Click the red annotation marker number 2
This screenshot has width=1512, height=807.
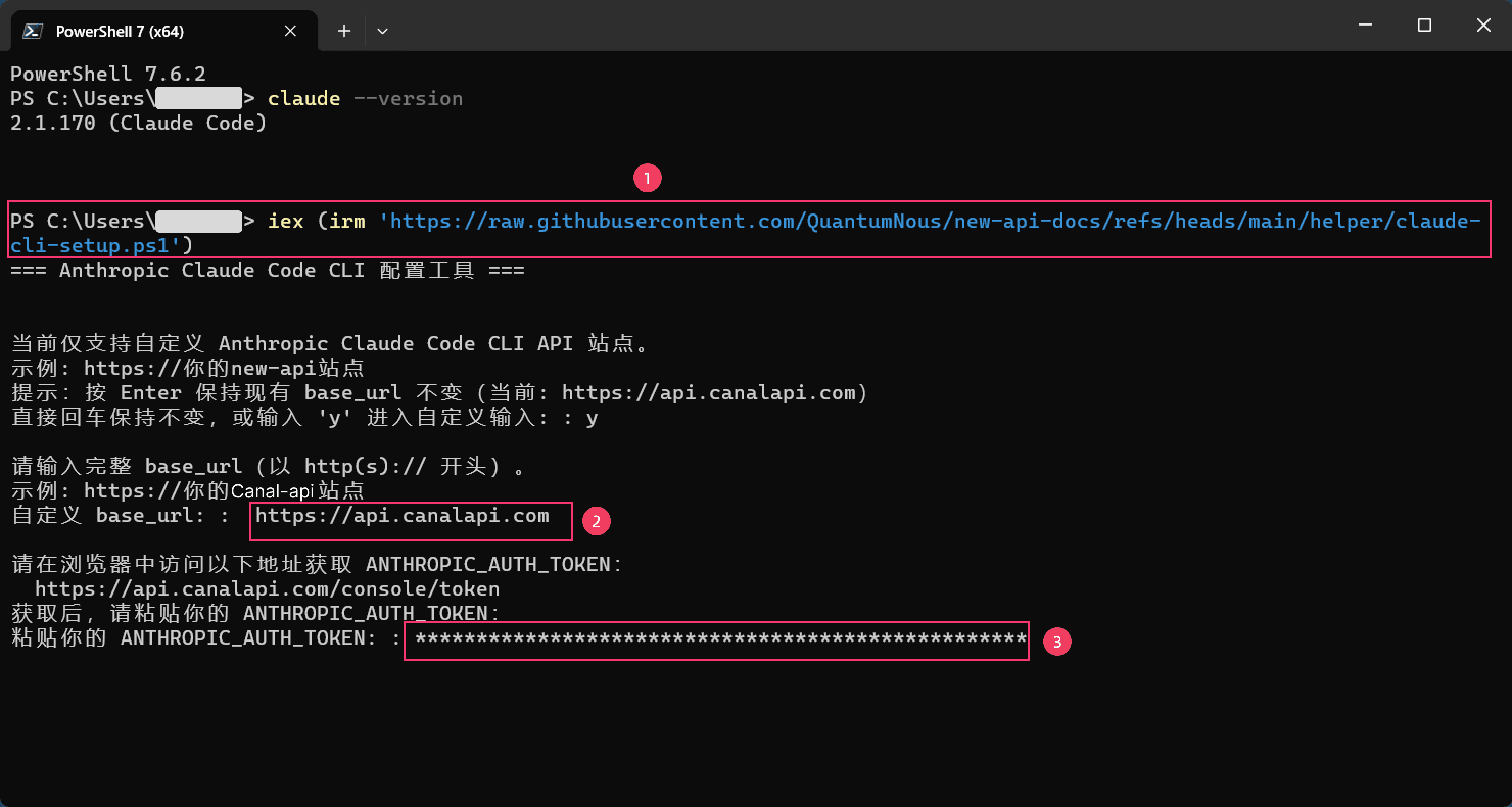click(596, 521)
